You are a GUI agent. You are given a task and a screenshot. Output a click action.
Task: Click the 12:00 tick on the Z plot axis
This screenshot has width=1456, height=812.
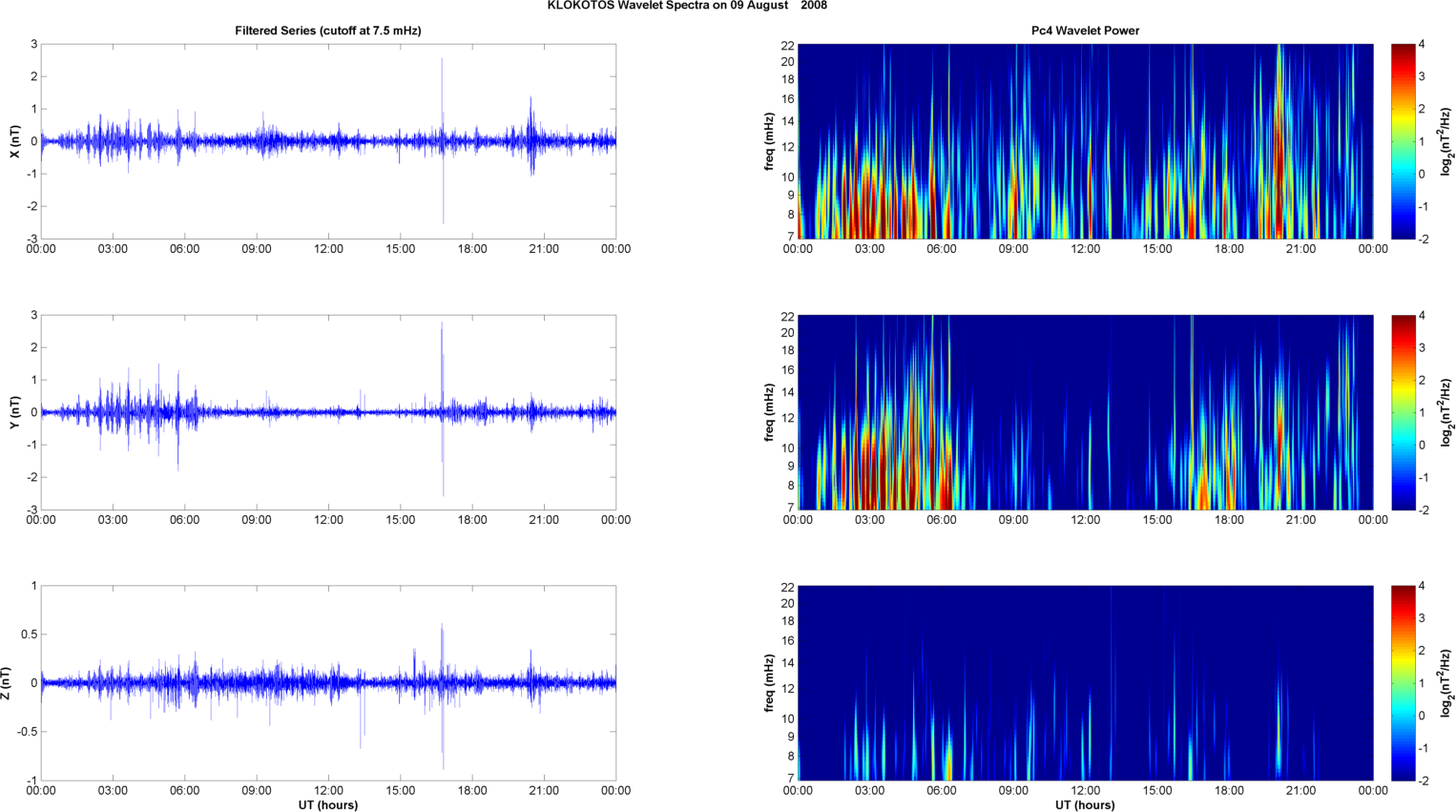click(328, 791)
